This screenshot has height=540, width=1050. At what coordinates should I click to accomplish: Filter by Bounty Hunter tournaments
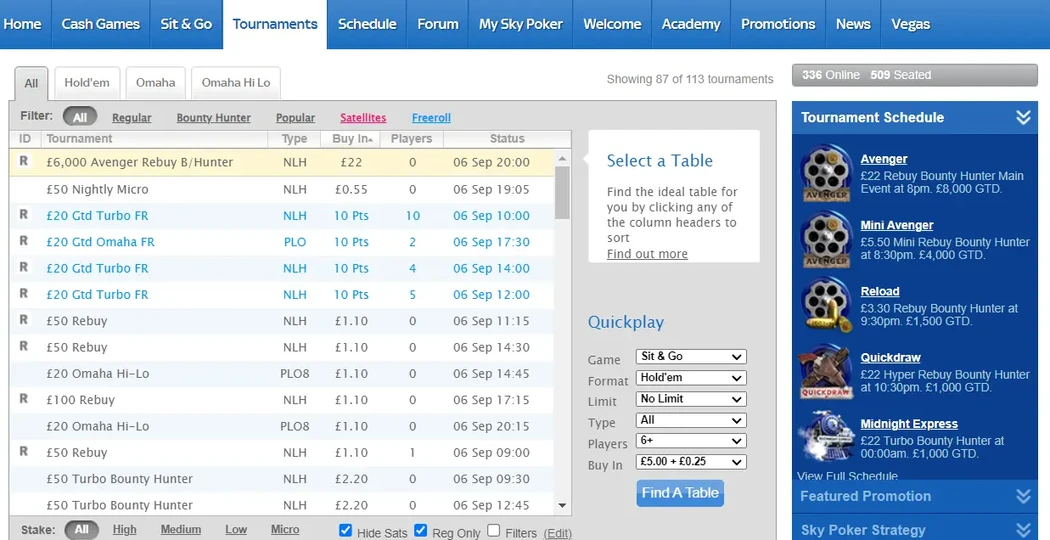click(x=214, y=118)
